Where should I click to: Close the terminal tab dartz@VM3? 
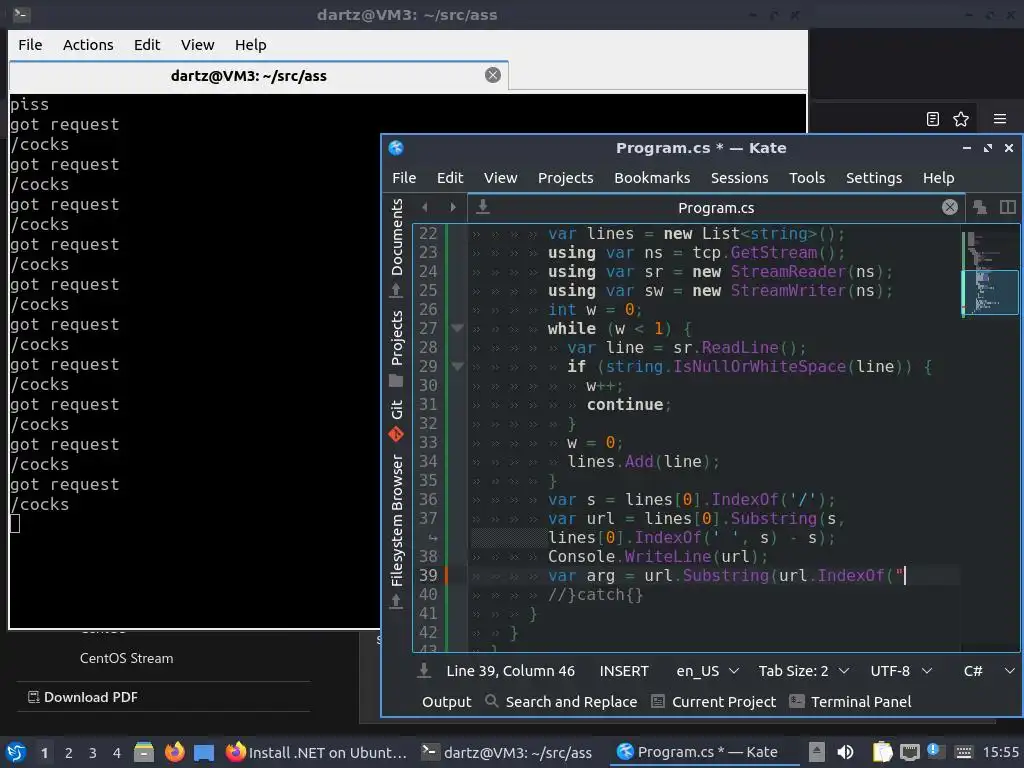[x=493, y=75]
